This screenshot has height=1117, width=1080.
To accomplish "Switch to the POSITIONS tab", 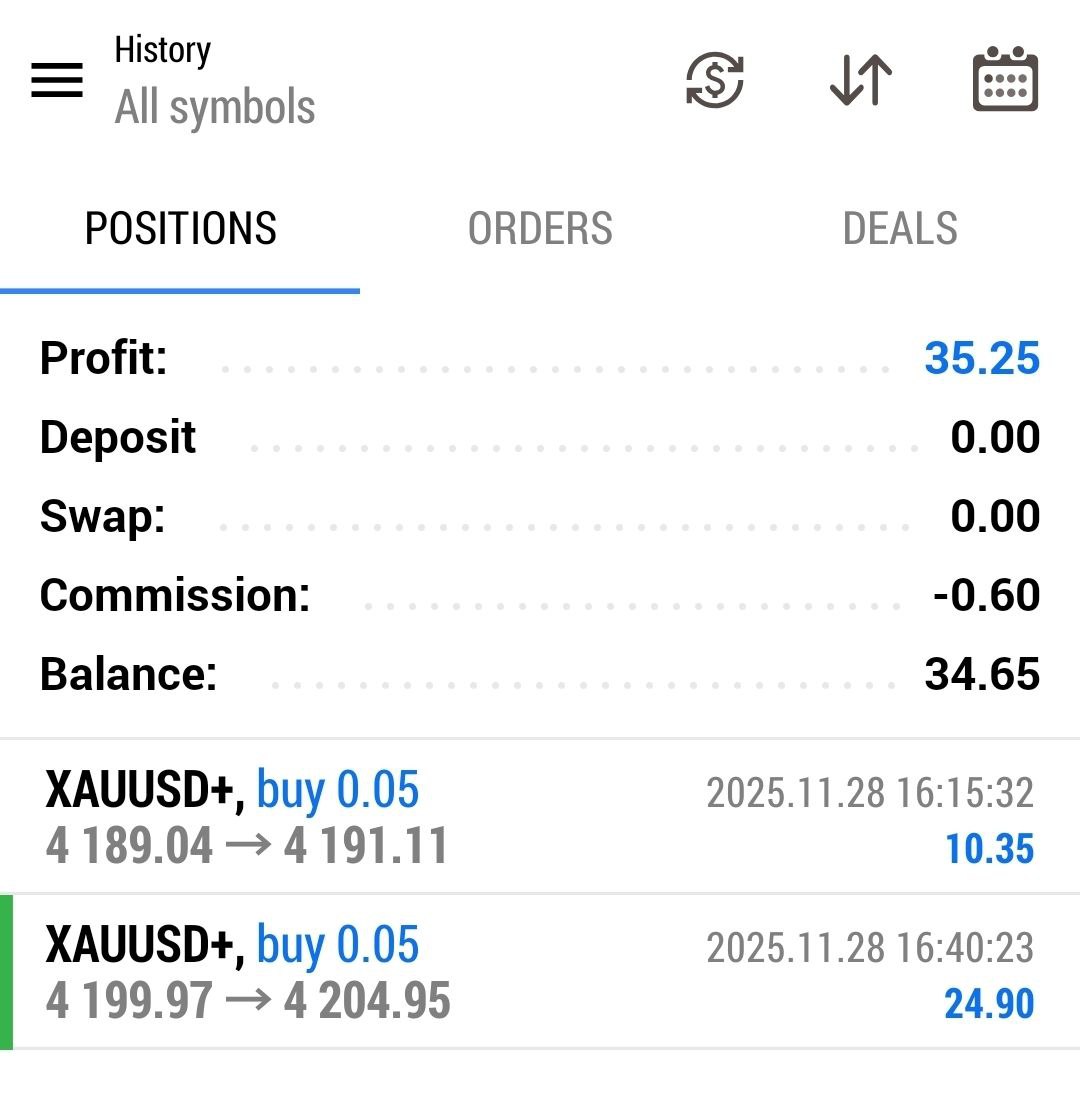I will 180,229.
